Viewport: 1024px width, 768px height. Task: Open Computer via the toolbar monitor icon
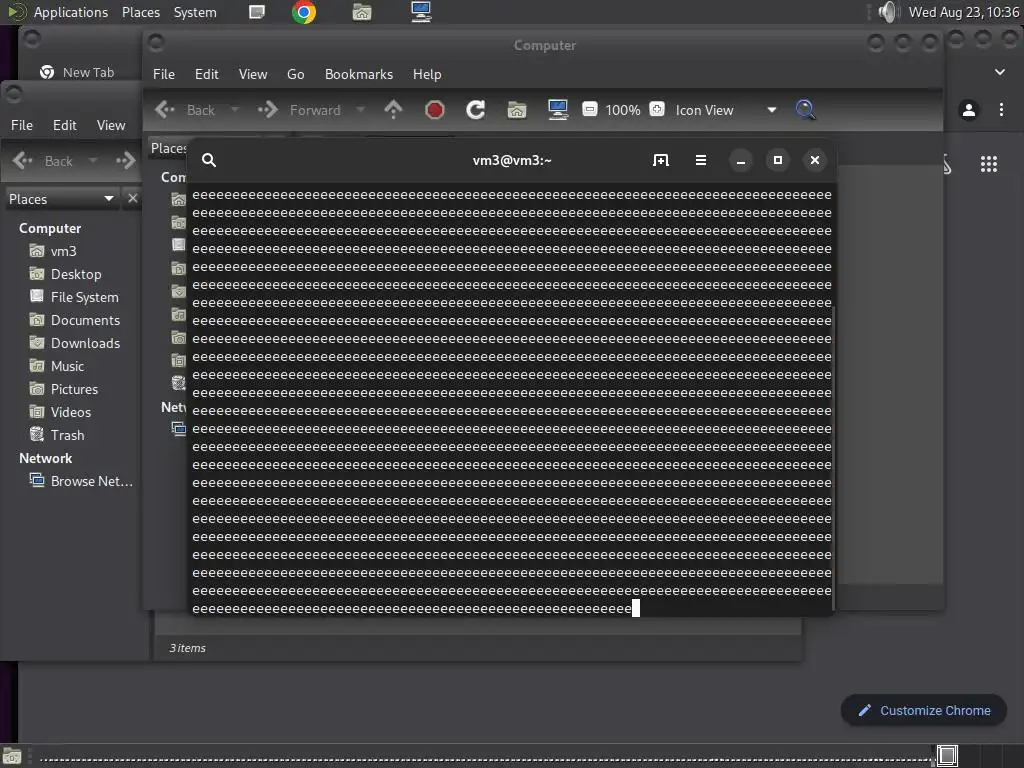(558, 110)
